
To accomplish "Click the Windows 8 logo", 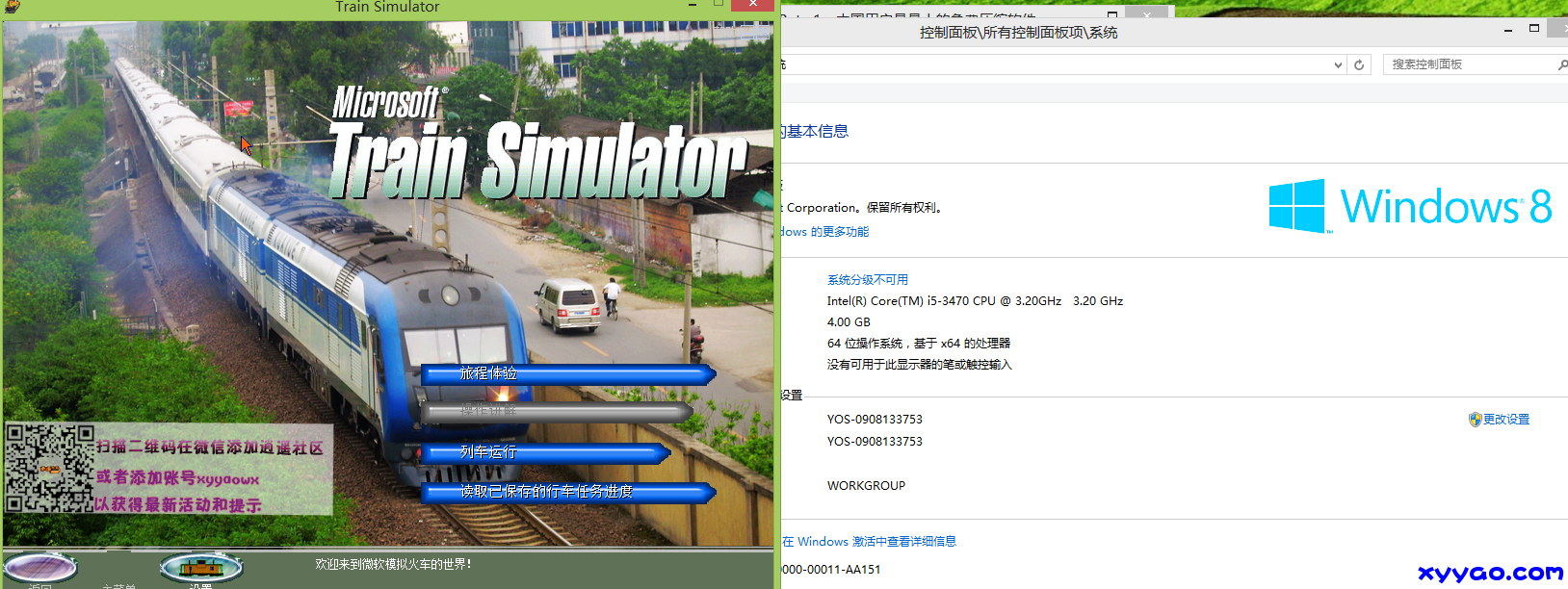I will tap(1410, 206).
